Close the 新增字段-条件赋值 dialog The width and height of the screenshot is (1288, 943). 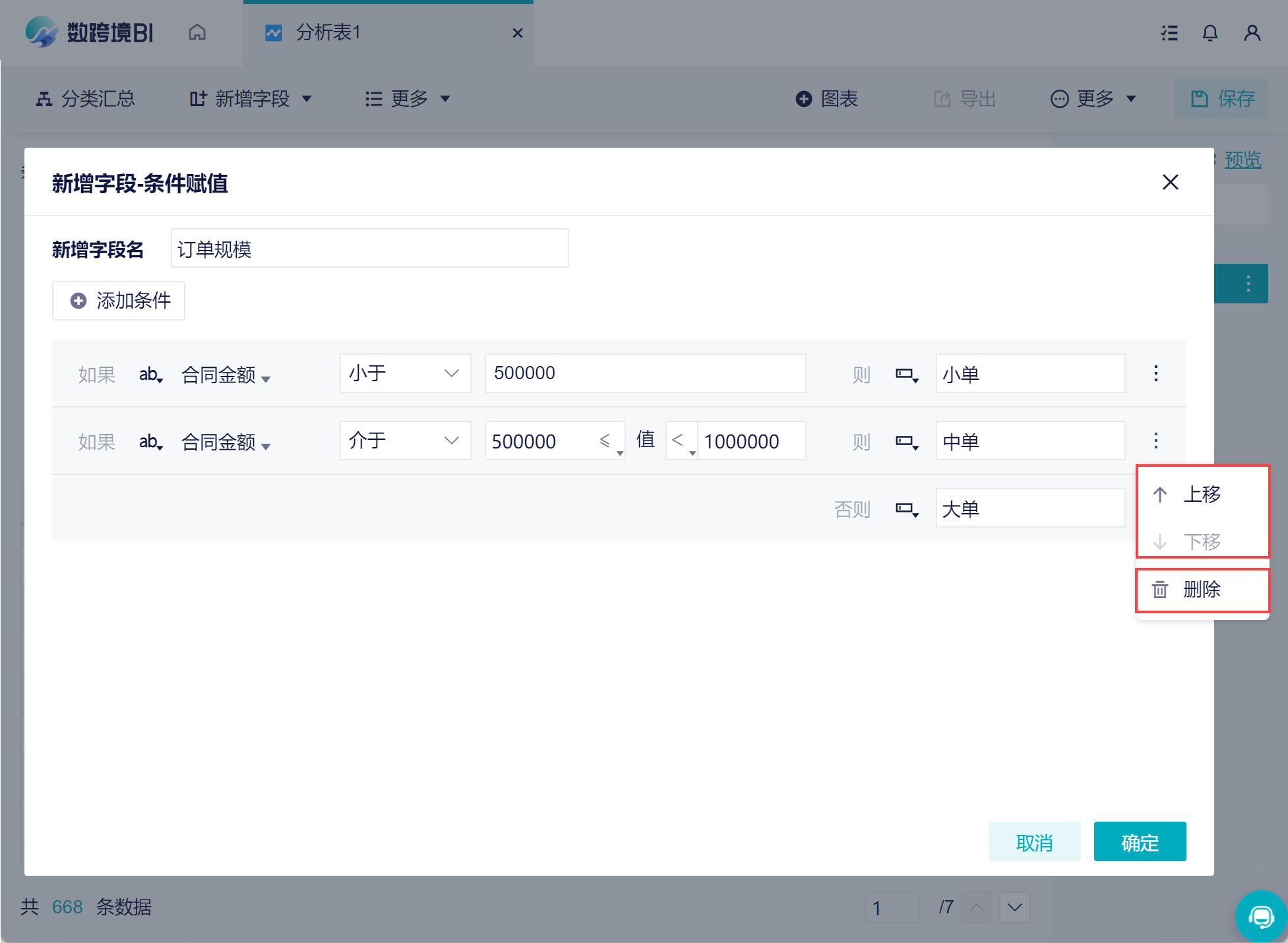tap(1170, 182)
